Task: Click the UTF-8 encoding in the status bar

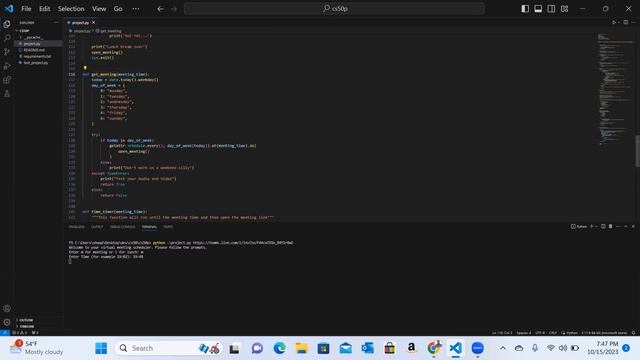Action: click(540, 333)
